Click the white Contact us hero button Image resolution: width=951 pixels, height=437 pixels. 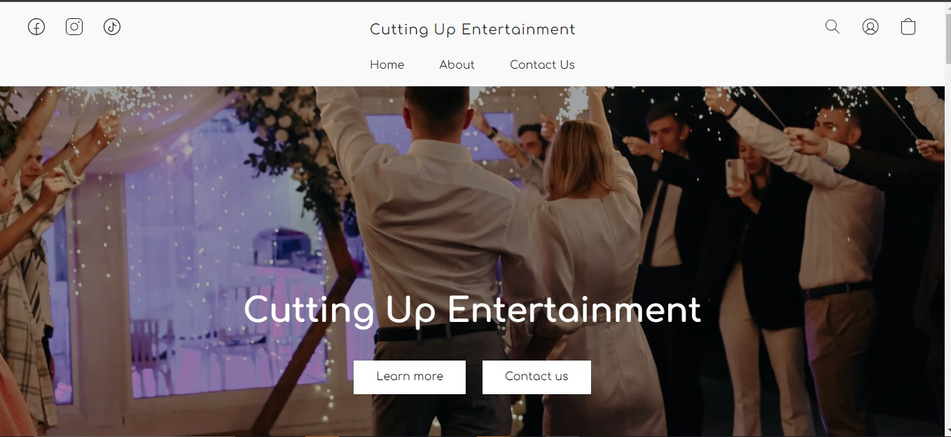pyautogui.click(x=536, y=377)
